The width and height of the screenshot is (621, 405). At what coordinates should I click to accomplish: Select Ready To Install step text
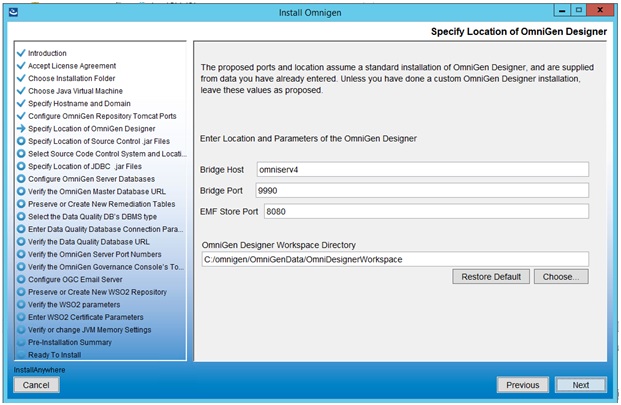point(54,355)
